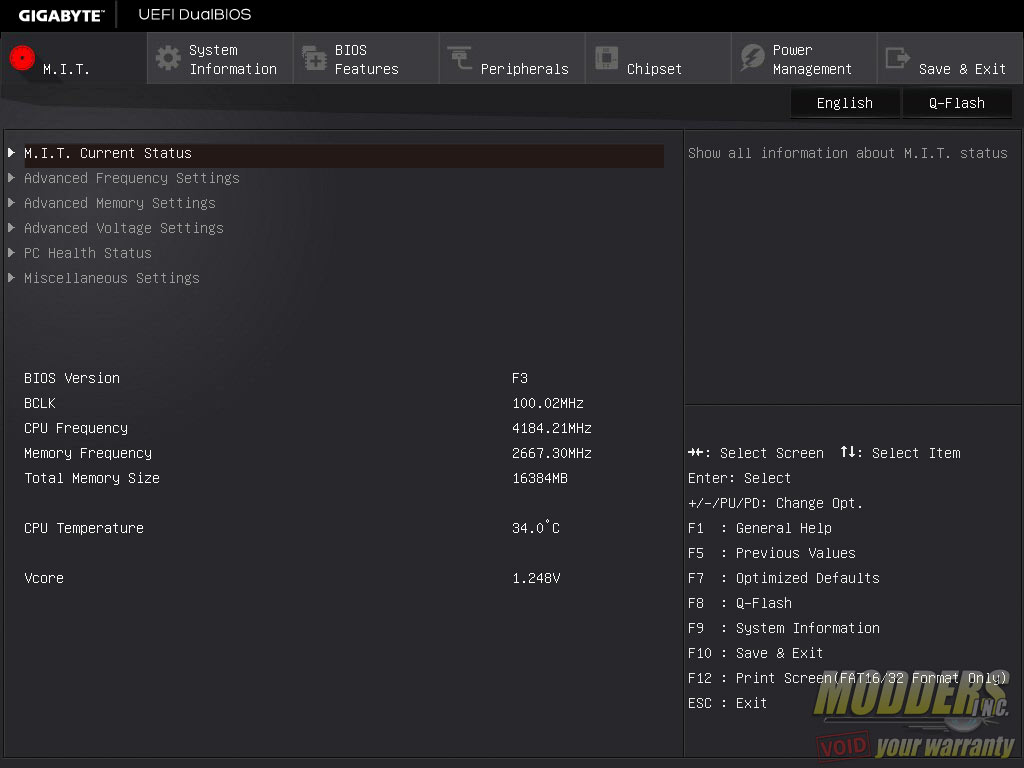Open the Power Management tab

(804, 59)
